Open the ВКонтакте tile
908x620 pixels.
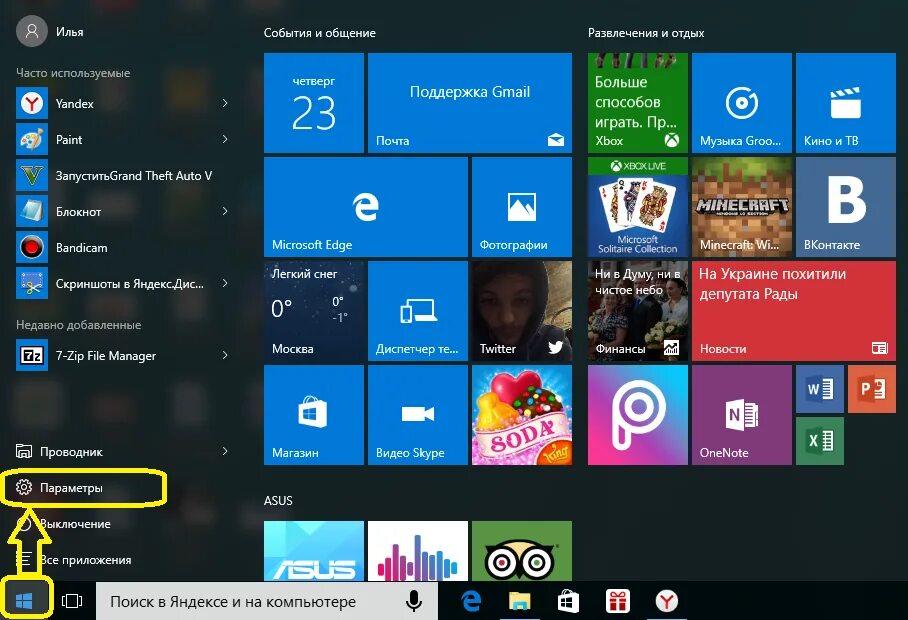(x=845, y=207)
